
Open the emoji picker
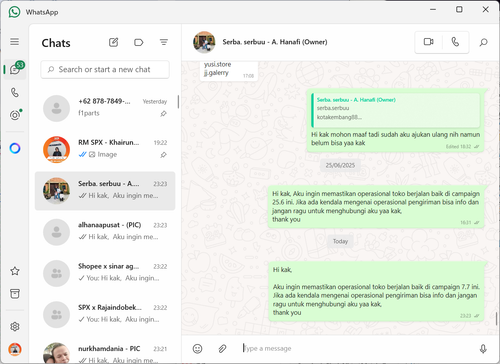click(197, 349)
